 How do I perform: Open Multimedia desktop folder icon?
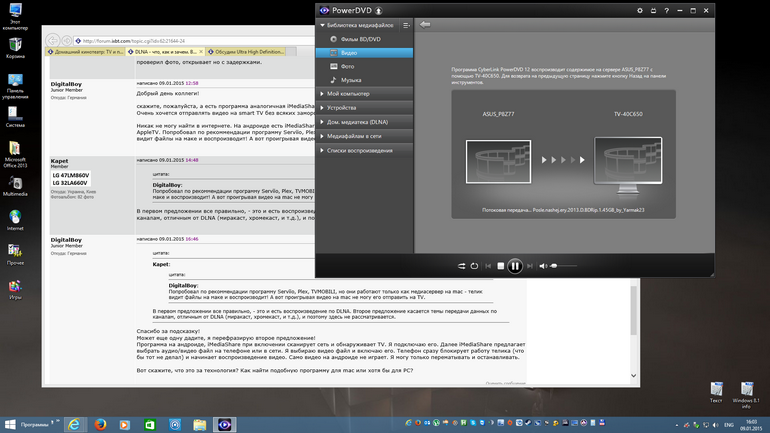(15, 186)
